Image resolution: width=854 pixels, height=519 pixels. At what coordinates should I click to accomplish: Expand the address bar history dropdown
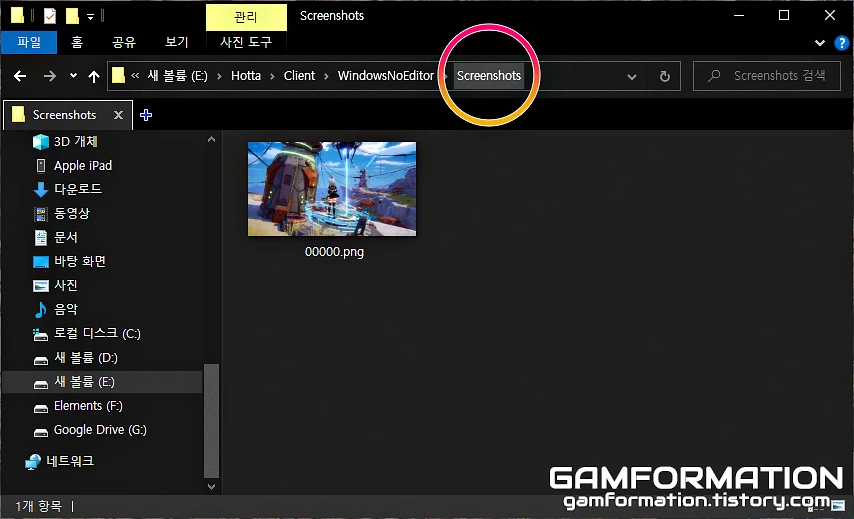coord(632,77)
